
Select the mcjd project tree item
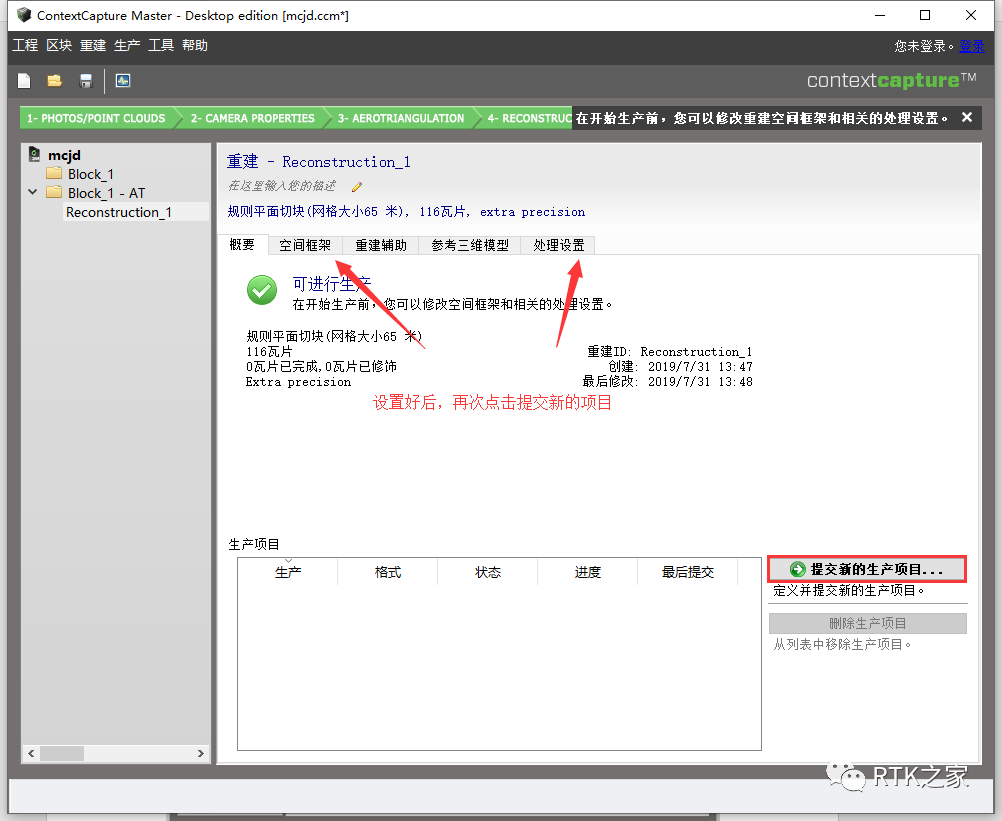65,155
